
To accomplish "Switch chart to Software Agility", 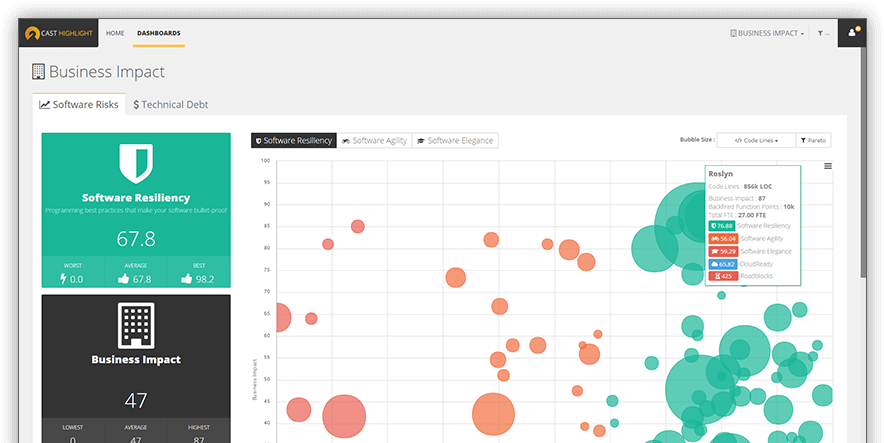I will [x=374, y=141].
